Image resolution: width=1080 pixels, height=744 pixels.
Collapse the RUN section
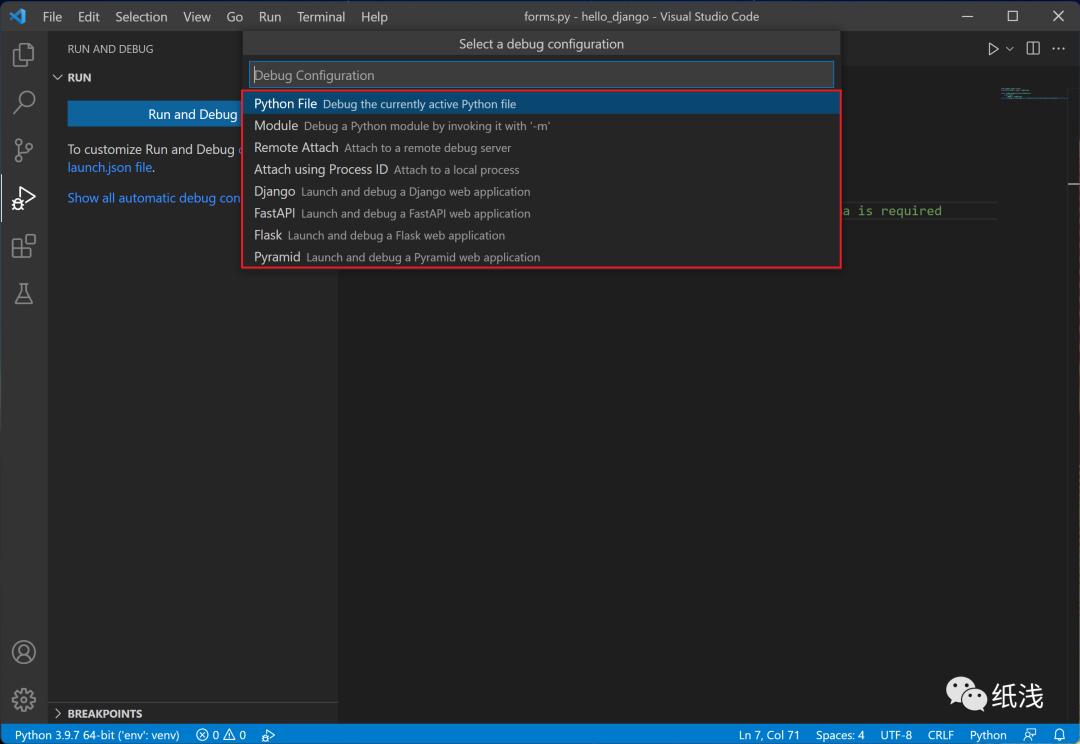tap(58, 77)
